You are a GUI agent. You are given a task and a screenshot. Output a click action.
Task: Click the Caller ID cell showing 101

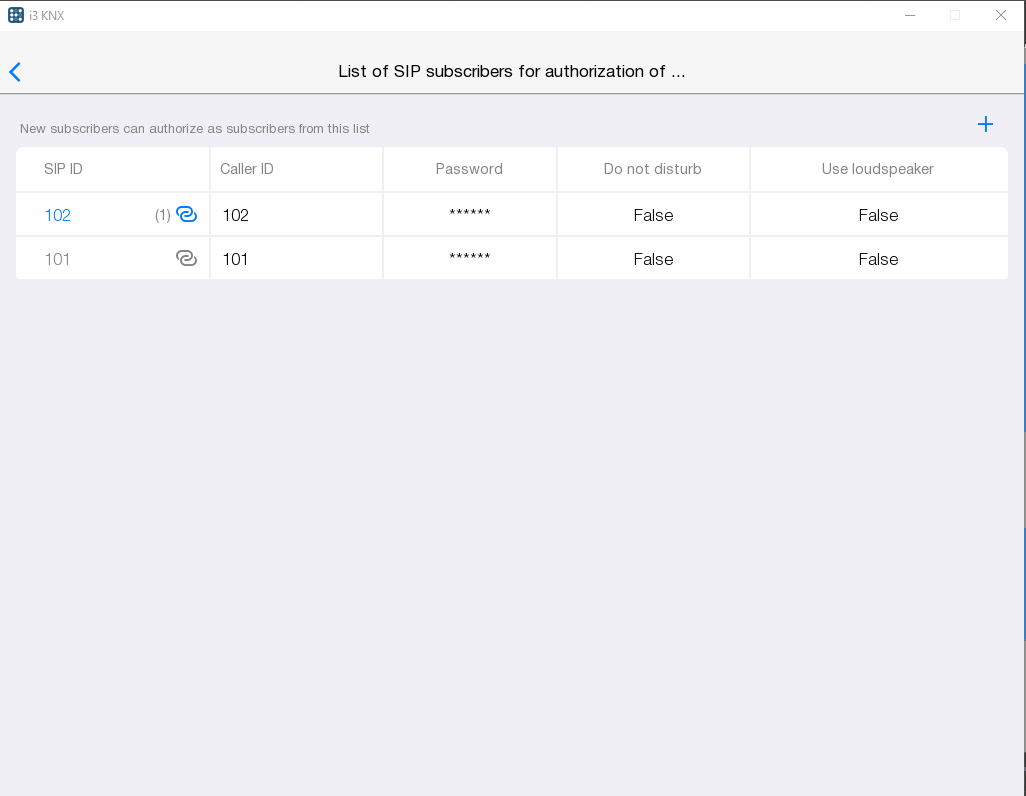pos(235,258)
